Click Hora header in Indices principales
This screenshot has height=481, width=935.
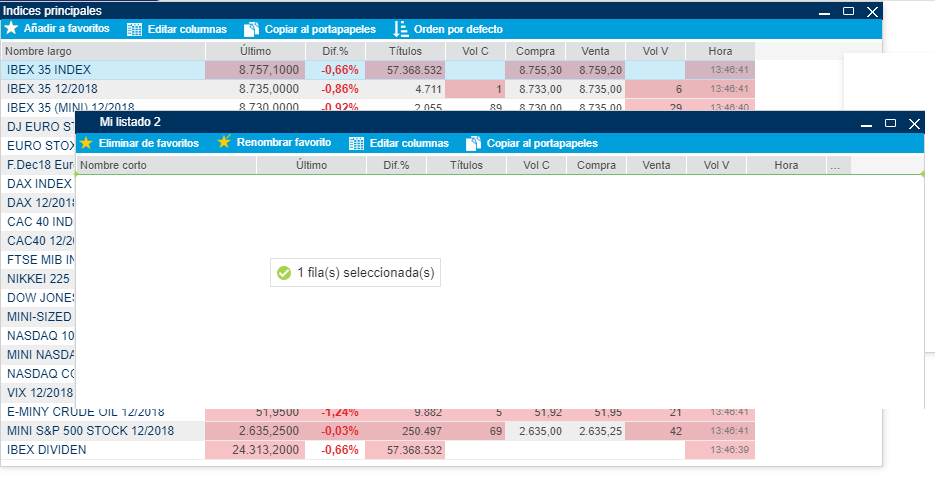720,51
